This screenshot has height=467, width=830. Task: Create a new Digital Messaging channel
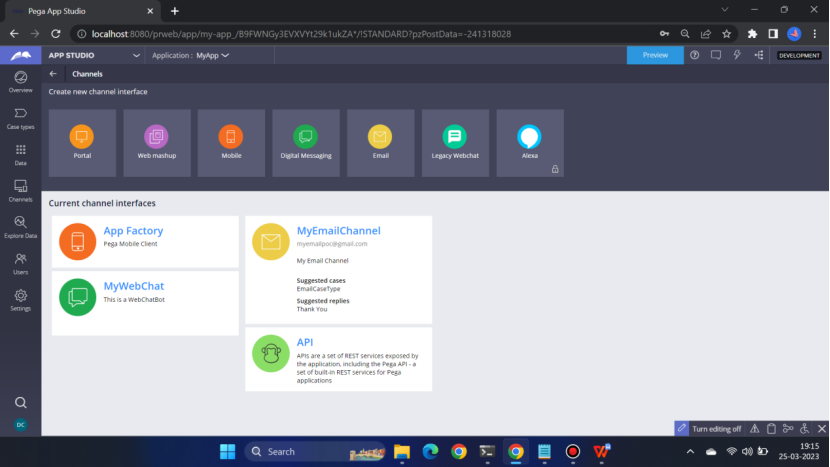(x=306, y=143)
